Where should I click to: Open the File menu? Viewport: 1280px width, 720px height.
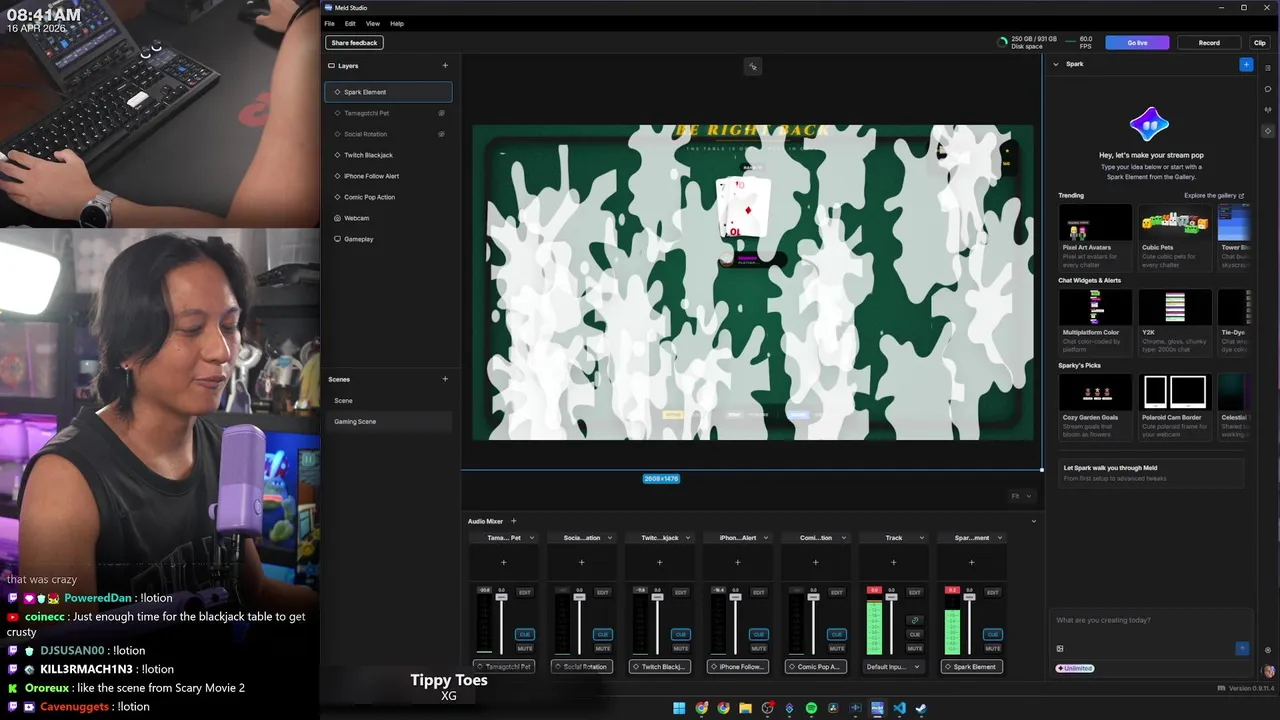tap(329, 23)
